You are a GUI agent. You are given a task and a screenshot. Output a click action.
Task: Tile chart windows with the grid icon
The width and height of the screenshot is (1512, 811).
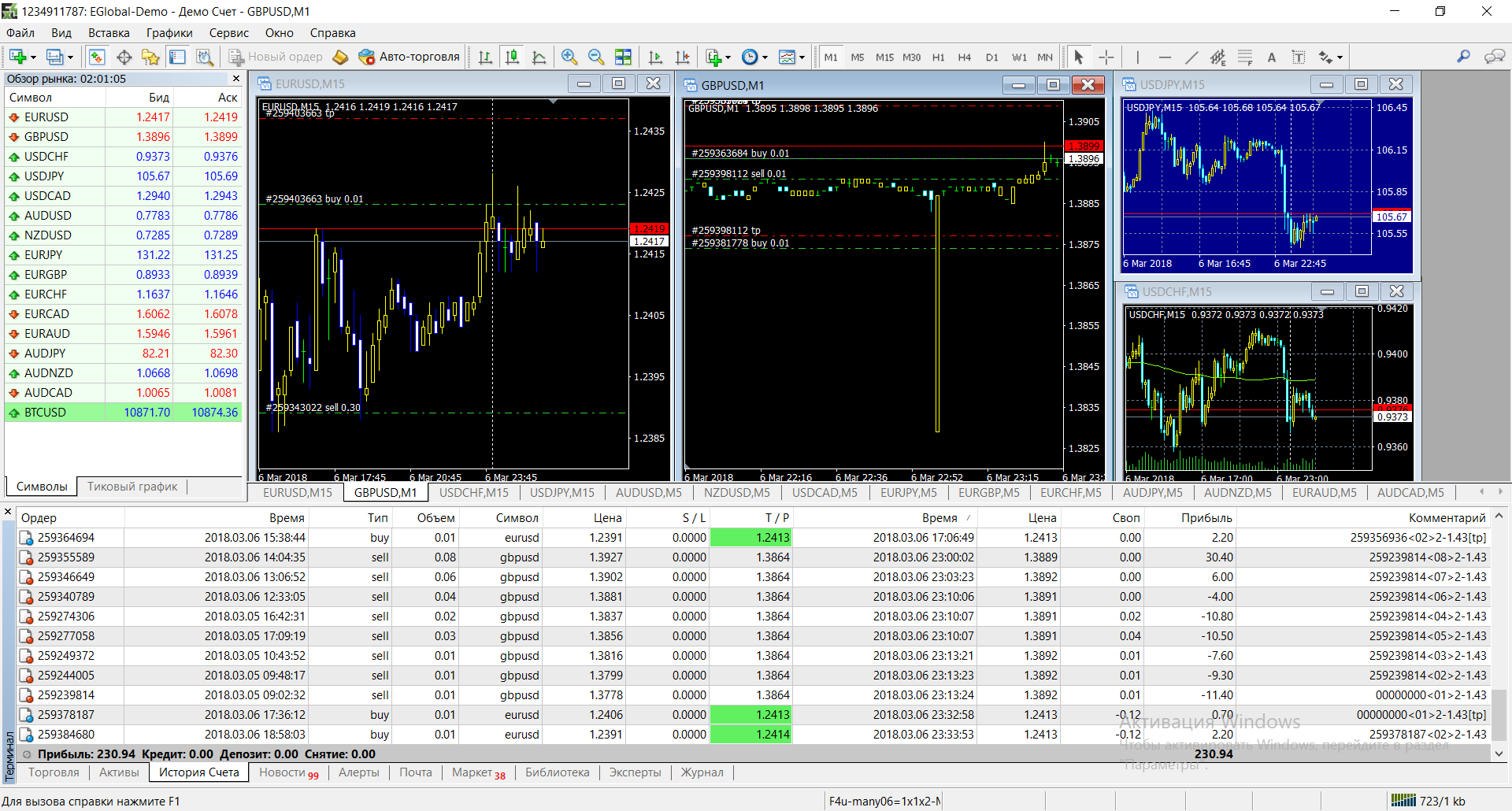click(624, 57)
